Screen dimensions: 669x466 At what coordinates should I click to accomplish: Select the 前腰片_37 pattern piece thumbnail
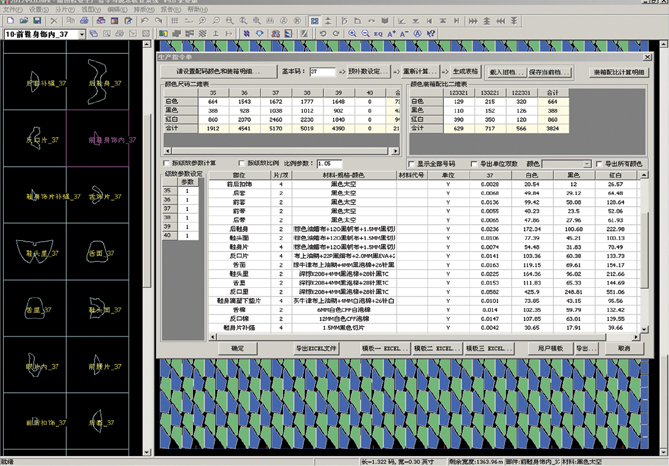(98, 365)
